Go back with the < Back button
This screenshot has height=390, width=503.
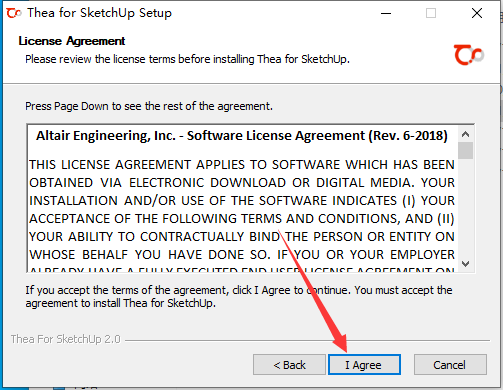click(289, 365)
